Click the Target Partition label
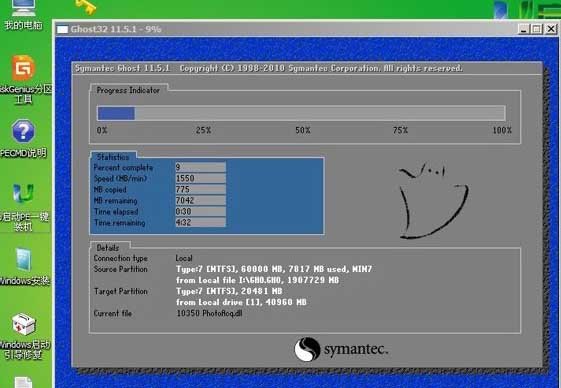 tap(121, 291)
